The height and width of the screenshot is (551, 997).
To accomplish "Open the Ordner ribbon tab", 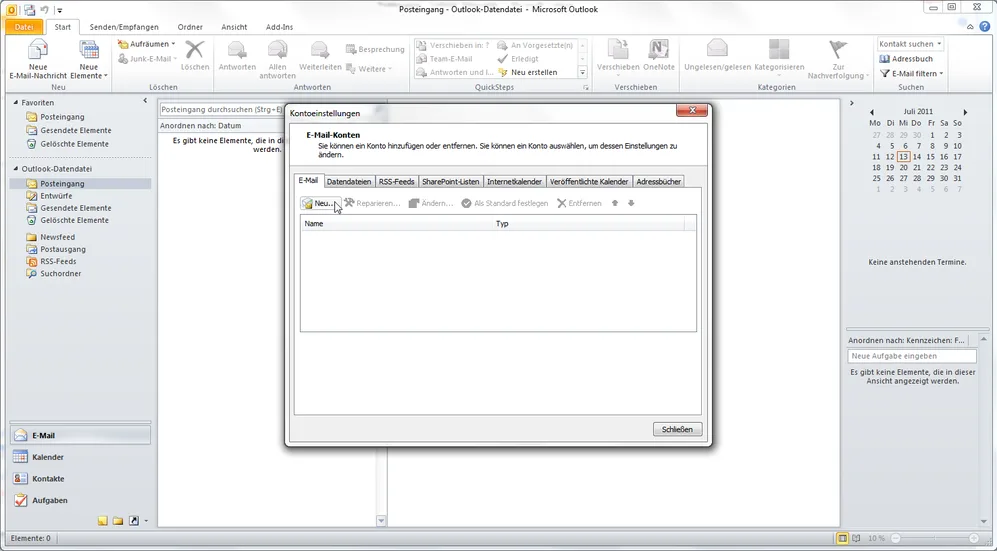I will click(190, 27).
